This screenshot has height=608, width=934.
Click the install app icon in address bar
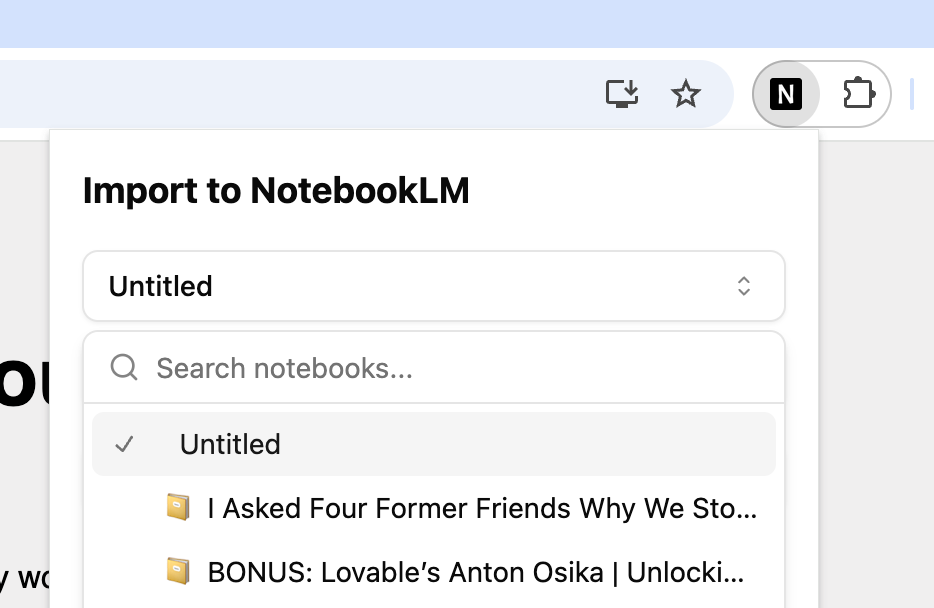(622, 94)
